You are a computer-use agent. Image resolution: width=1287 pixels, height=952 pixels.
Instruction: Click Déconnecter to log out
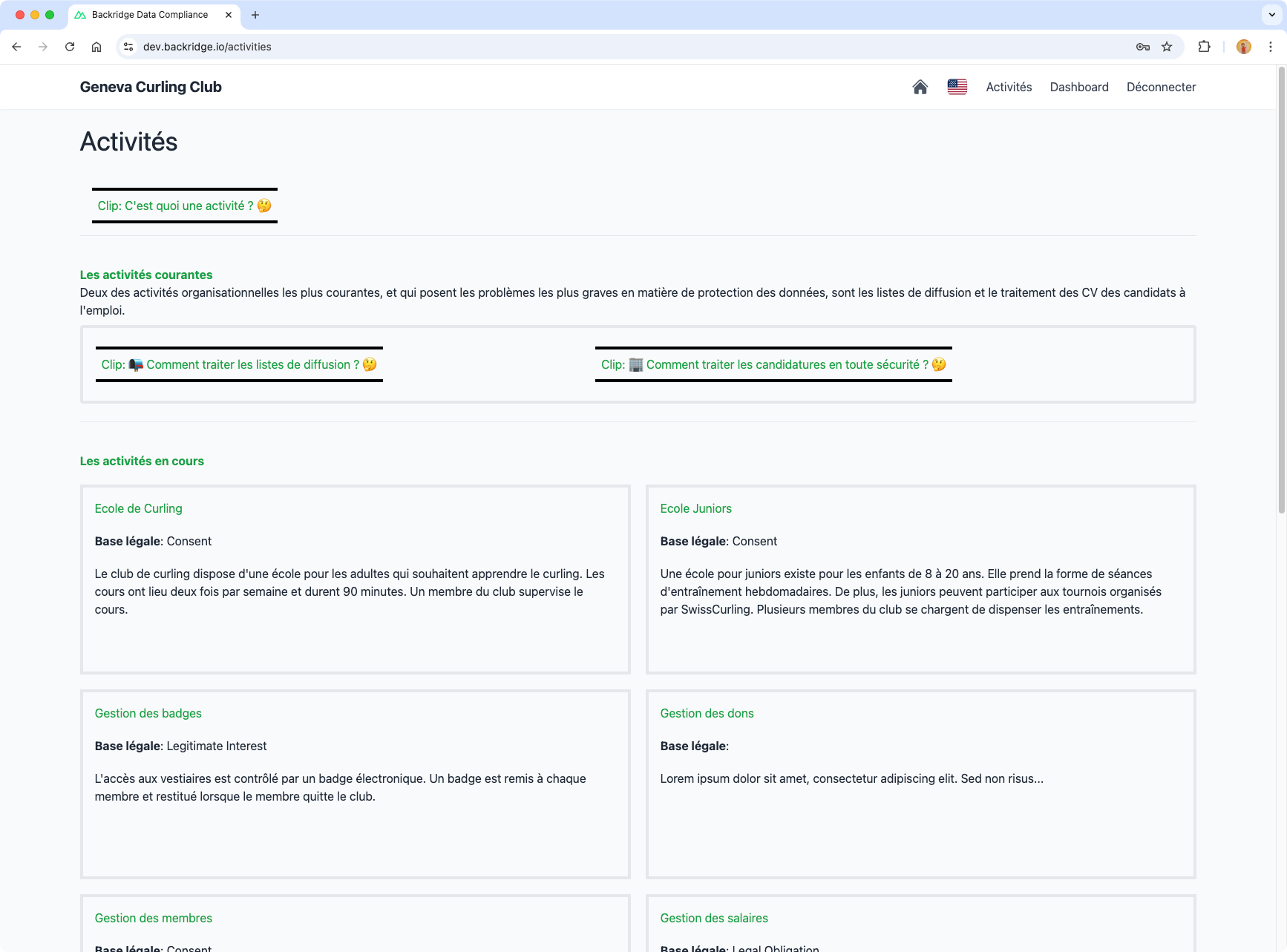(1161, 87)
